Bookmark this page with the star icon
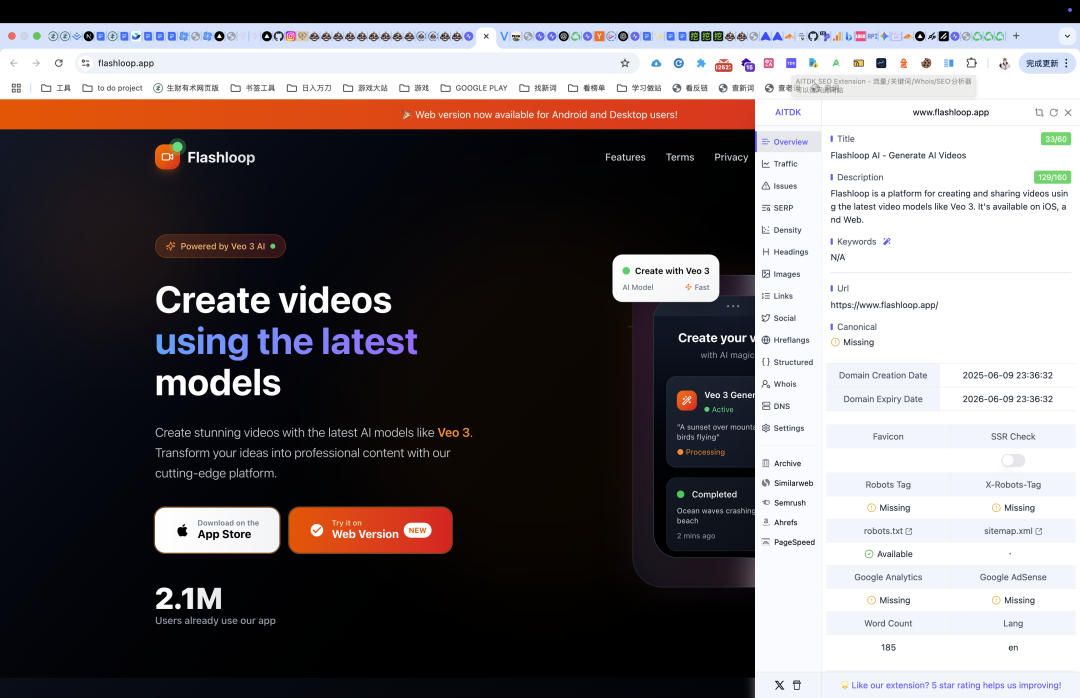Viewport: 1080px width, 698px height. (x=625, y=63)
